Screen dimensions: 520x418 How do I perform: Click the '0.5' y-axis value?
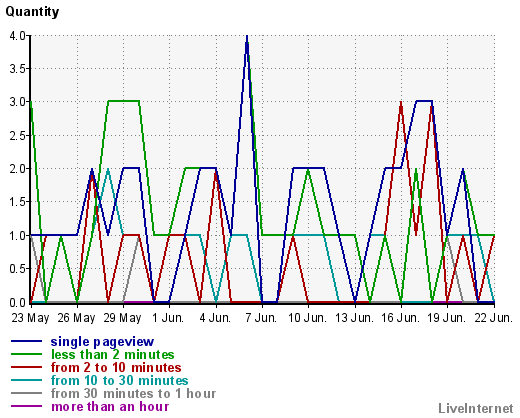pos(18,269)
